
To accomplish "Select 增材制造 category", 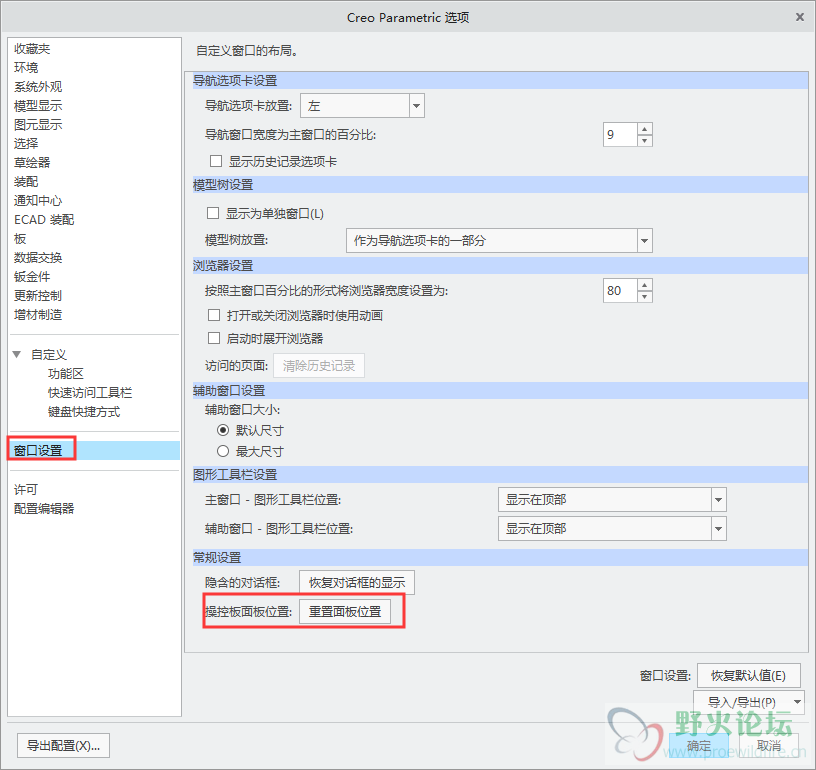I will [x=37, y=315].
